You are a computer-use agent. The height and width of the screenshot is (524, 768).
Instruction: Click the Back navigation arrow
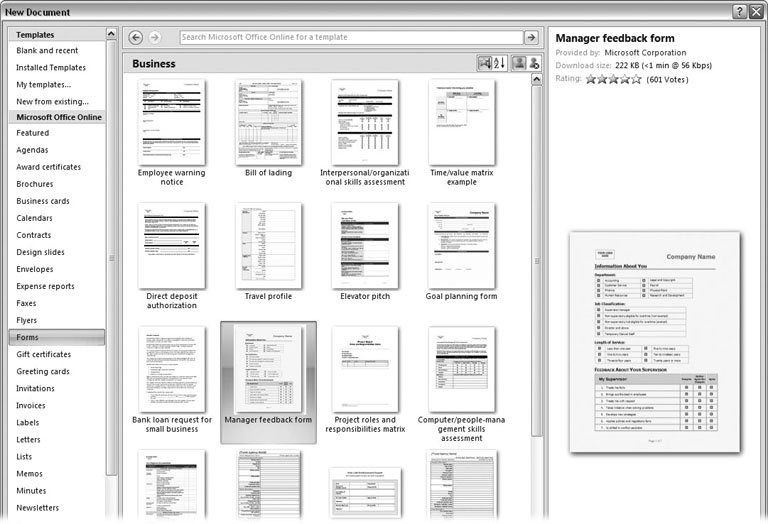[136, 37]
